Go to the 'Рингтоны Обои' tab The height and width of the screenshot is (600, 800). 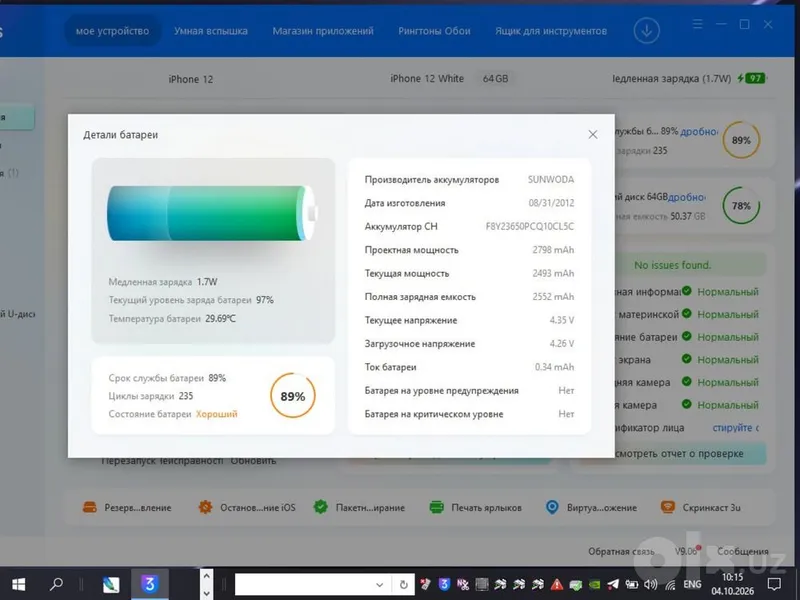point(434,31)
